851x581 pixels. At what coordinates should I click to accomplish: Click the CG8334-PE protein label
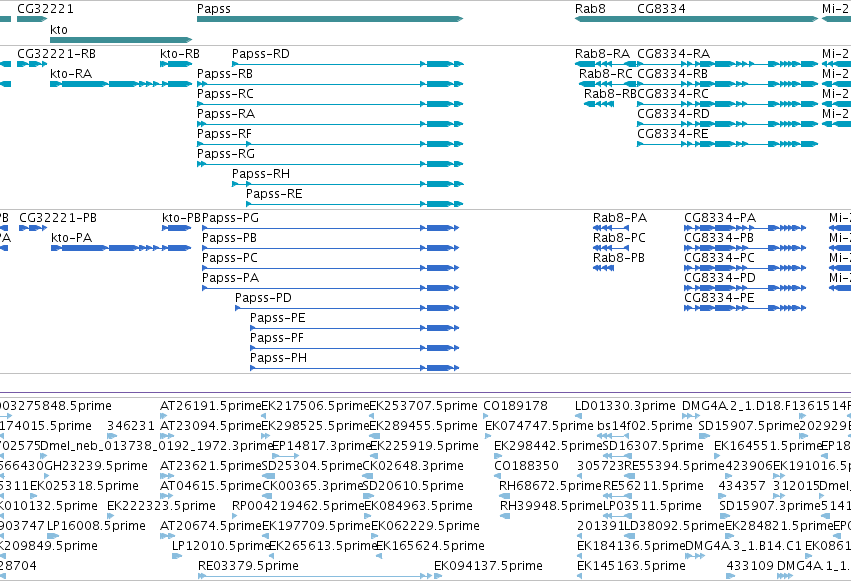719,298
